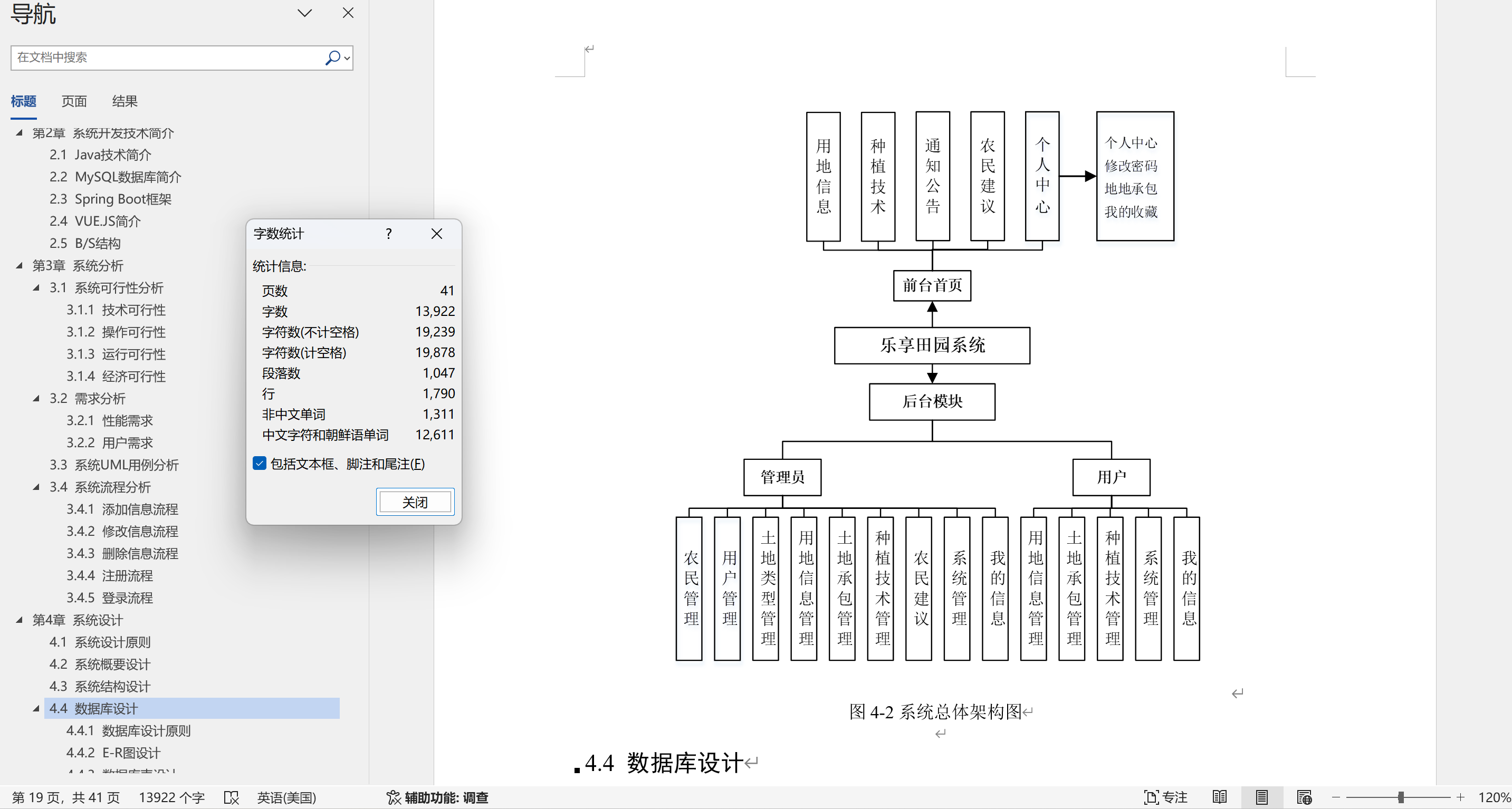Close the navigation pane
This screenshot has width=1512, height=809.
click(348, 13)
